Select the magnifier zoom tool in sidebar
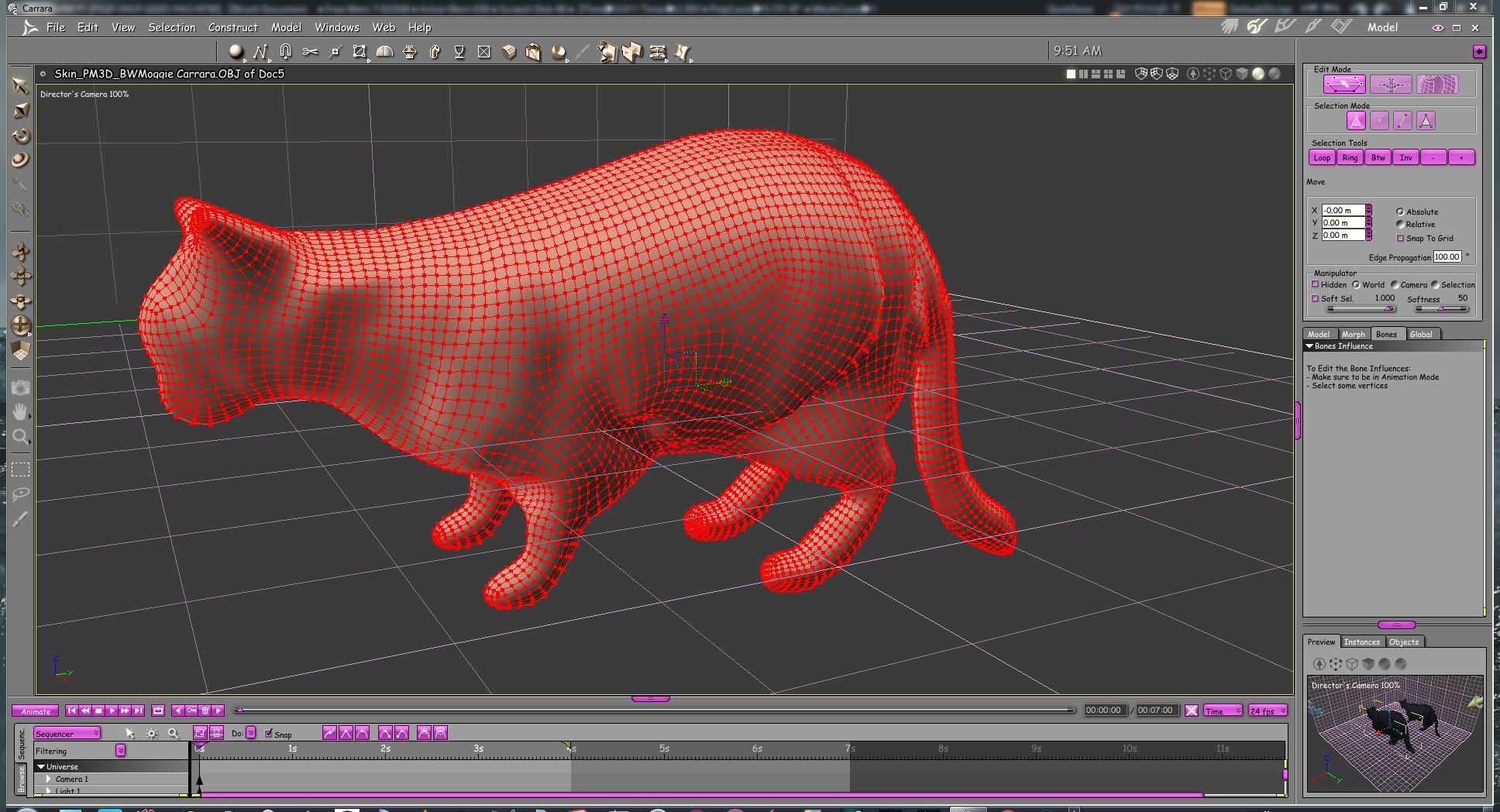The height and width of the screenshot is (812, 1500). click(21, 436)
